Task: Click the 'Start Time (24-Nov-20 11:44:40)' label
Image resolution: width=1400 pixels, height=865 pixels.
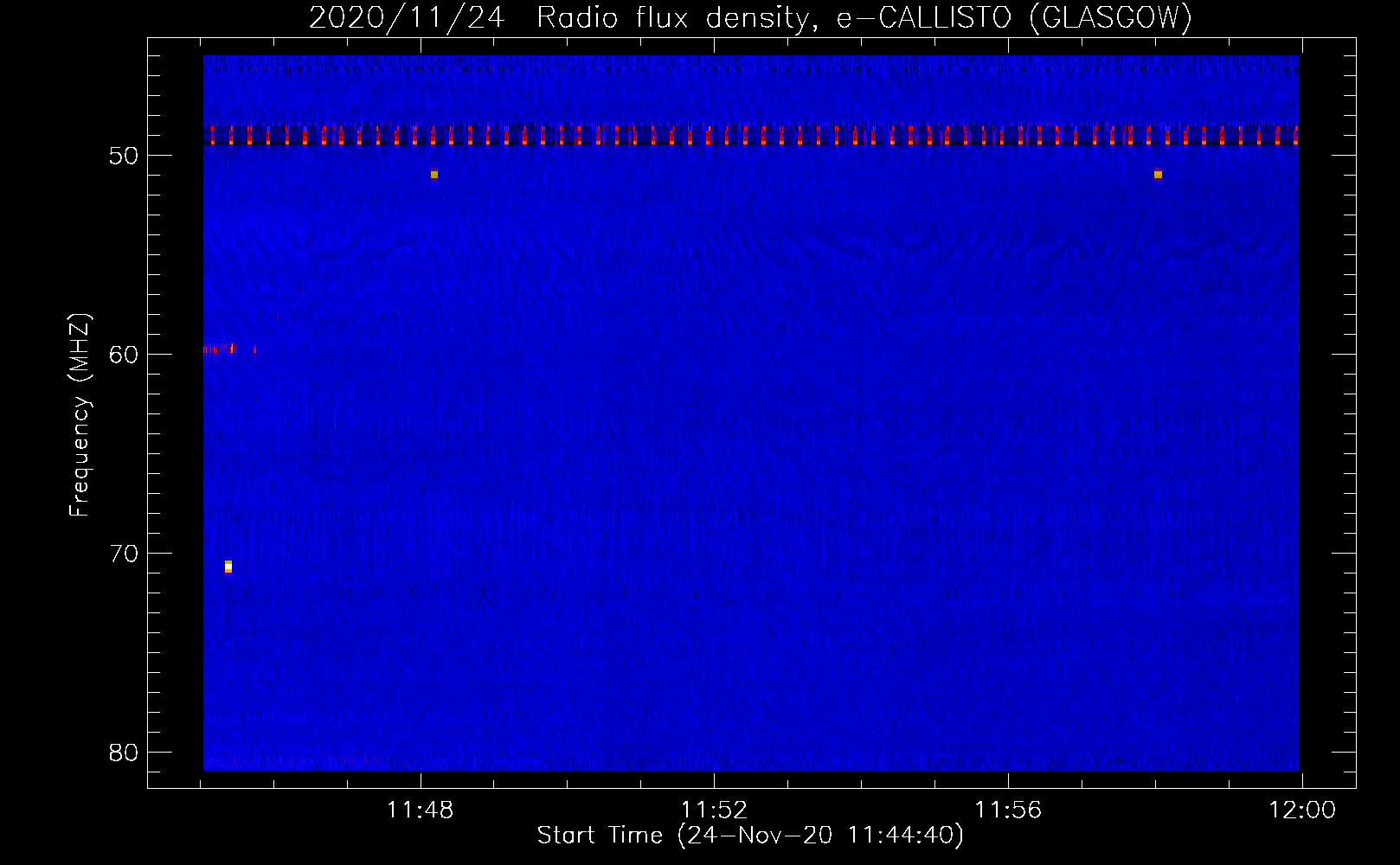Action: point(750,836)
